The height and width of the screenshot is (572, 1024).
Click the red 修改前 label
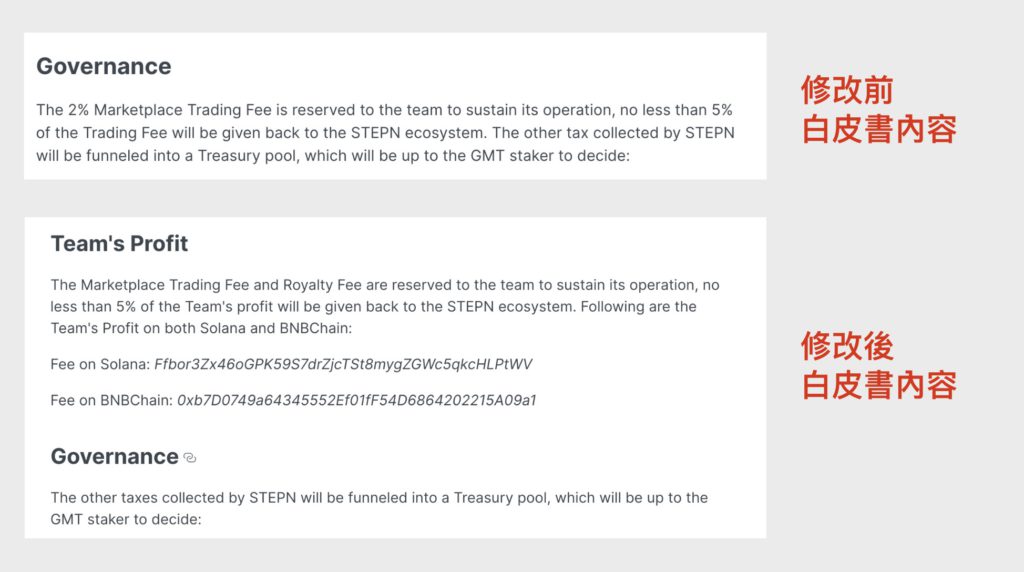[x=847, y=90]
